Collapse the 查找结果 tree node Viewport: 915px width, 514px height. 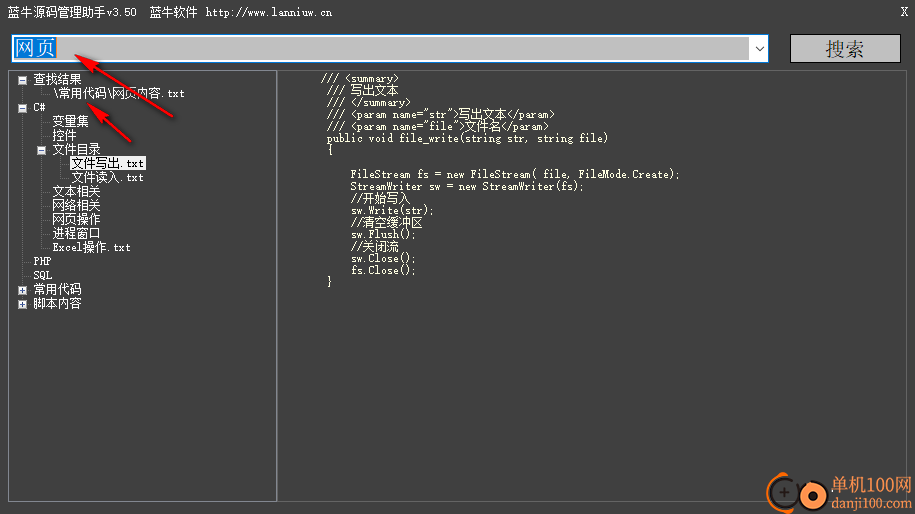tap(22, 80)
